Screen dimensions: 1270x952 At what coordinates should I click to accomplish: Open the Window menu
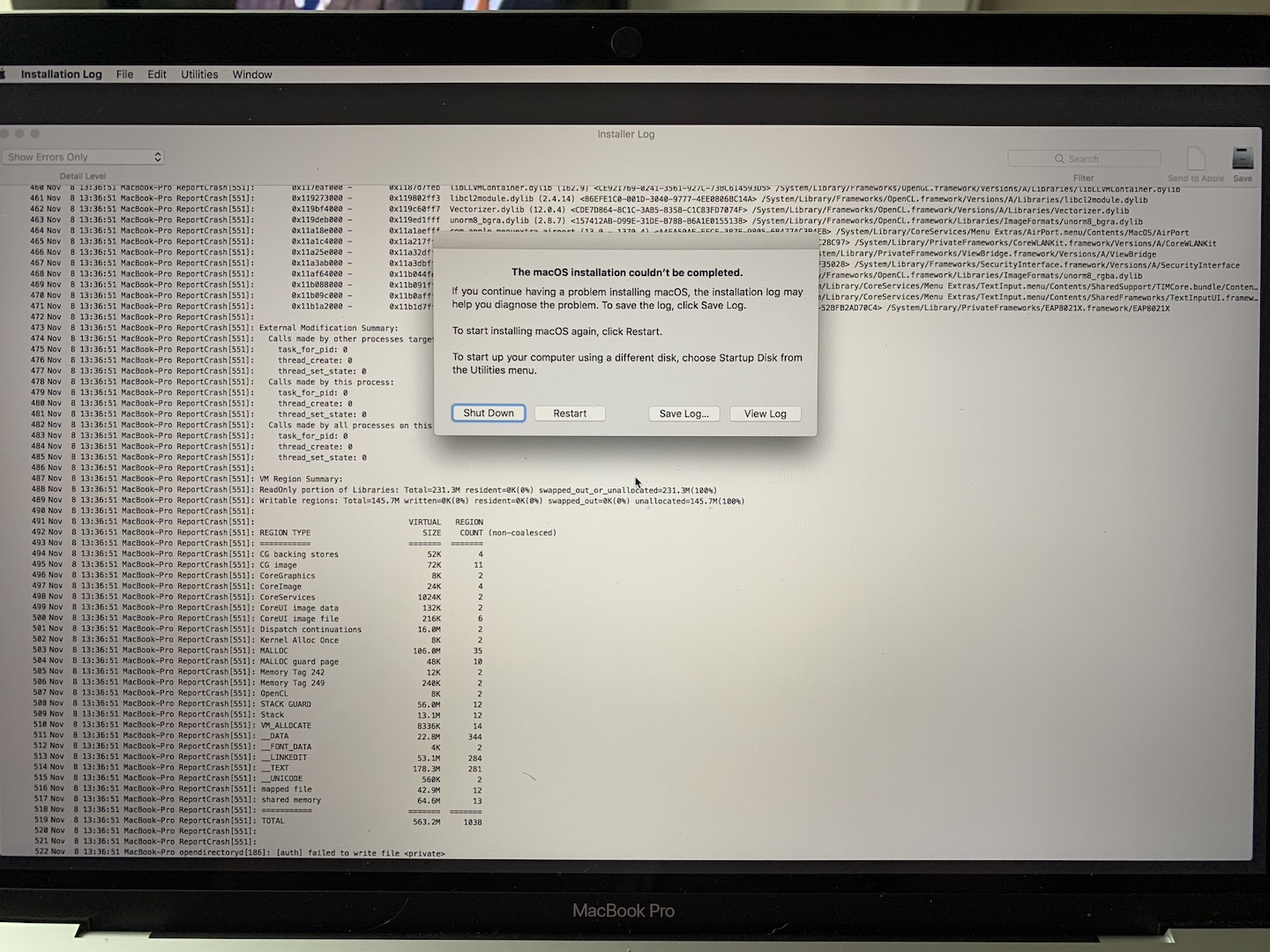[x=252, y=74]
